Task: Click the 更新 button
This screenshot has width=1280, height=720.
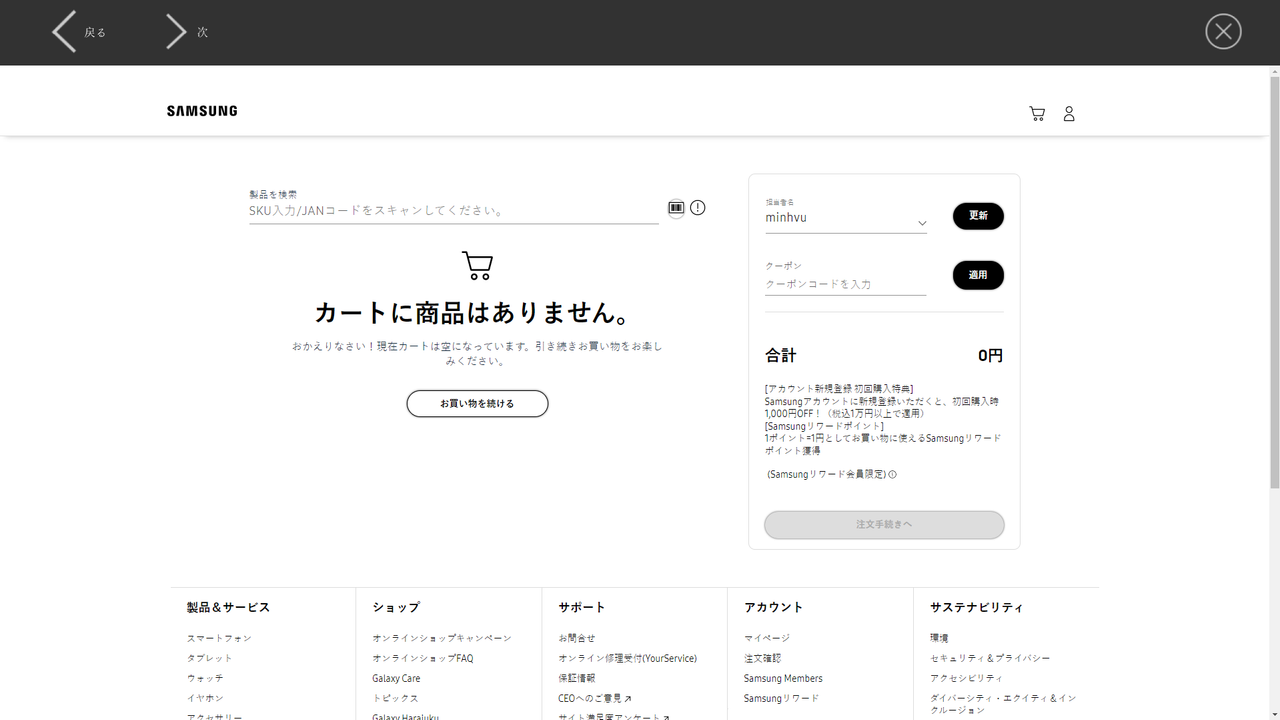Action: [x=978, y=216]
